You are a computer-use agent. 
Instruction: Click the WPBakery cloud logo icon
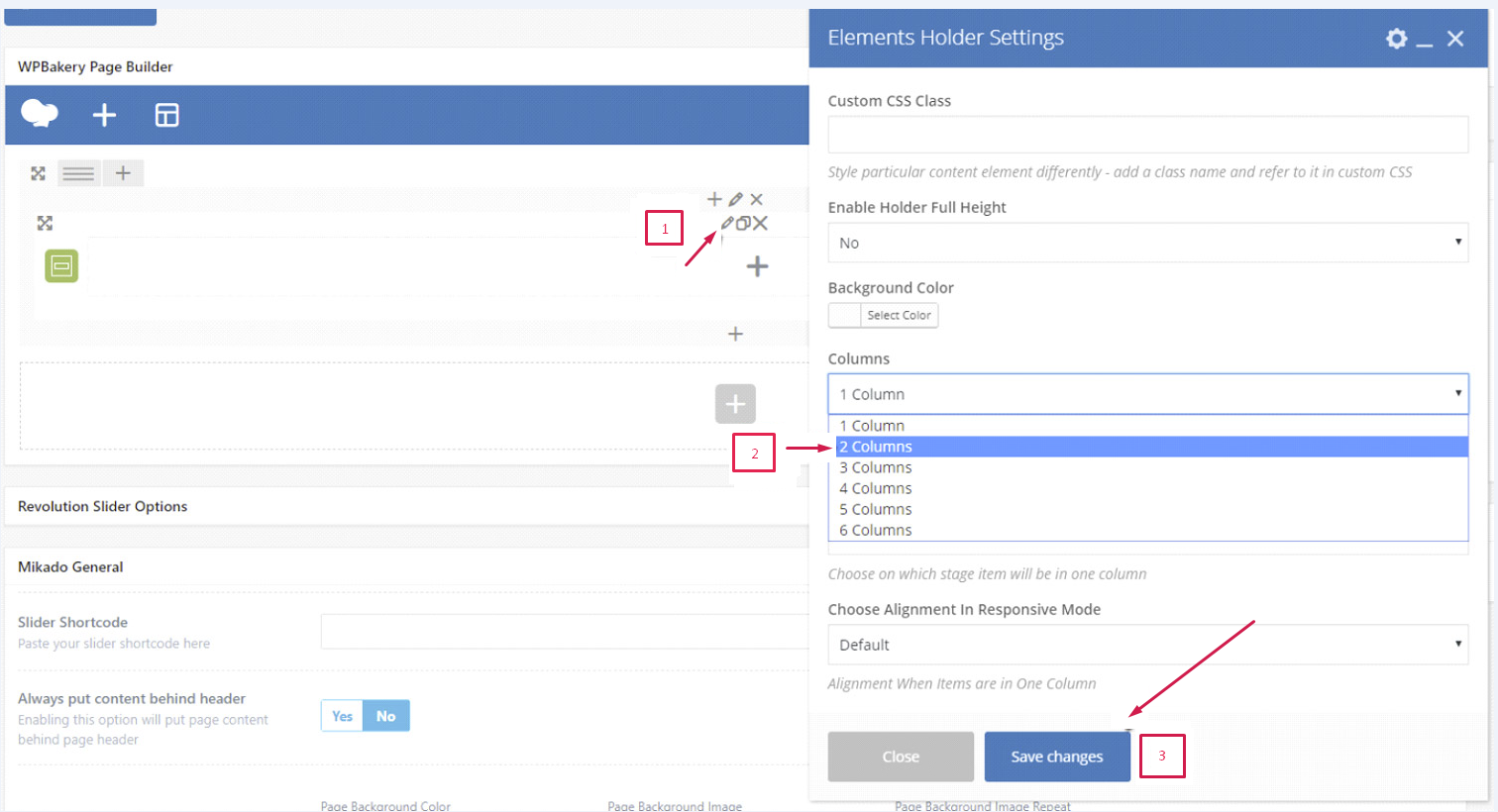click(40, 114)
